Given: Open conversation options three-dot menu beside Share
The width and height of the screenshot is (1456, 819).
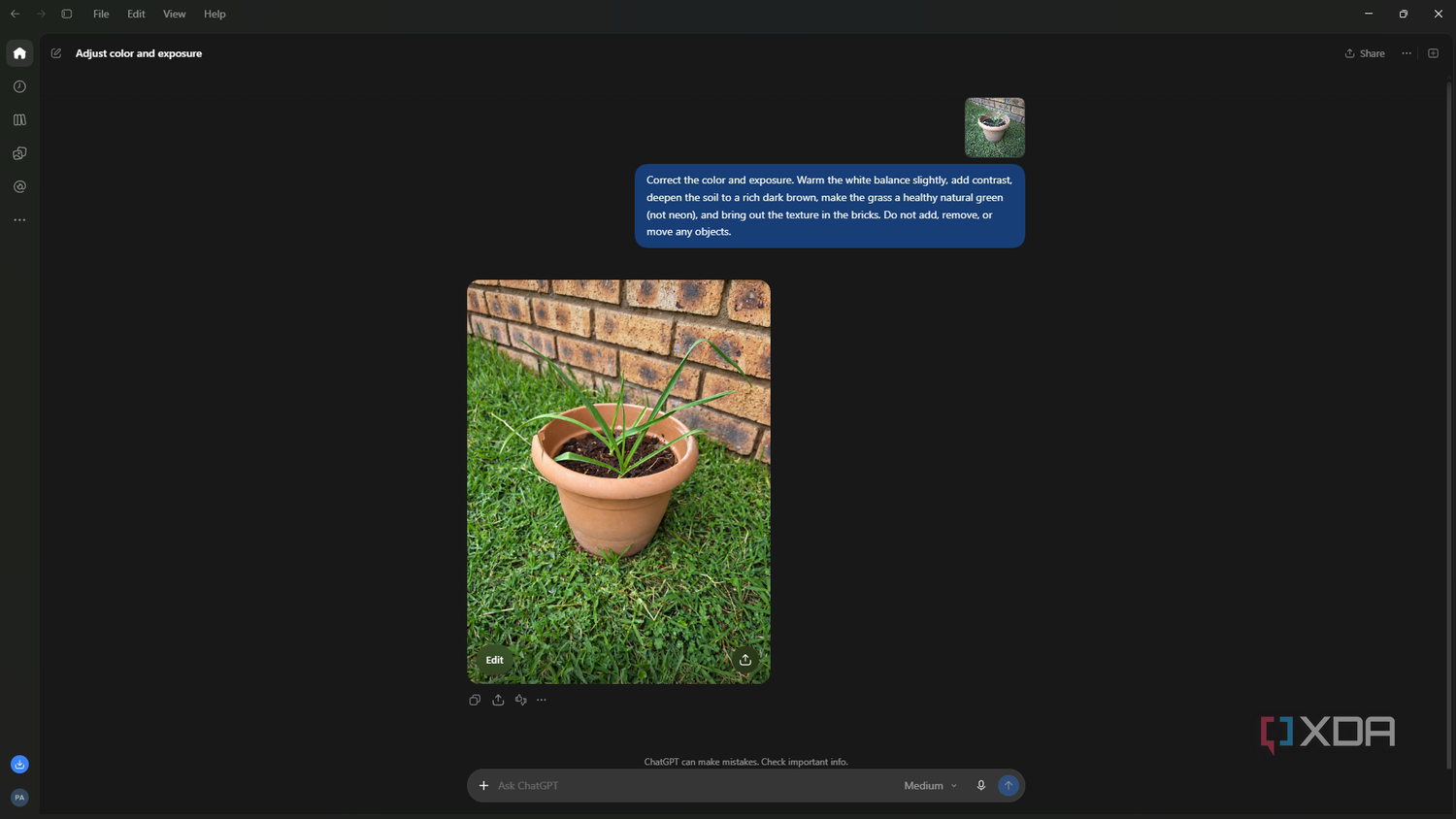Looking at the screenshot, I should [x=1406, y=53].
